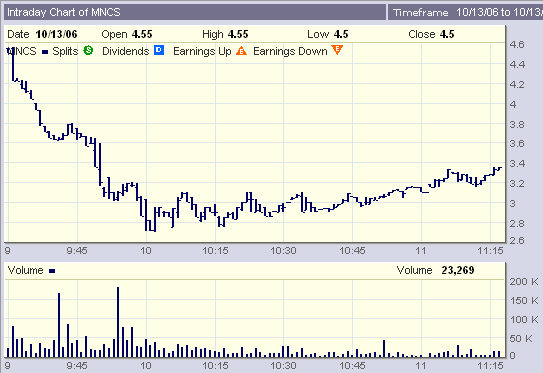Click the Earnings Down triangle icon
Screen dimensions: 543x373
337,50
